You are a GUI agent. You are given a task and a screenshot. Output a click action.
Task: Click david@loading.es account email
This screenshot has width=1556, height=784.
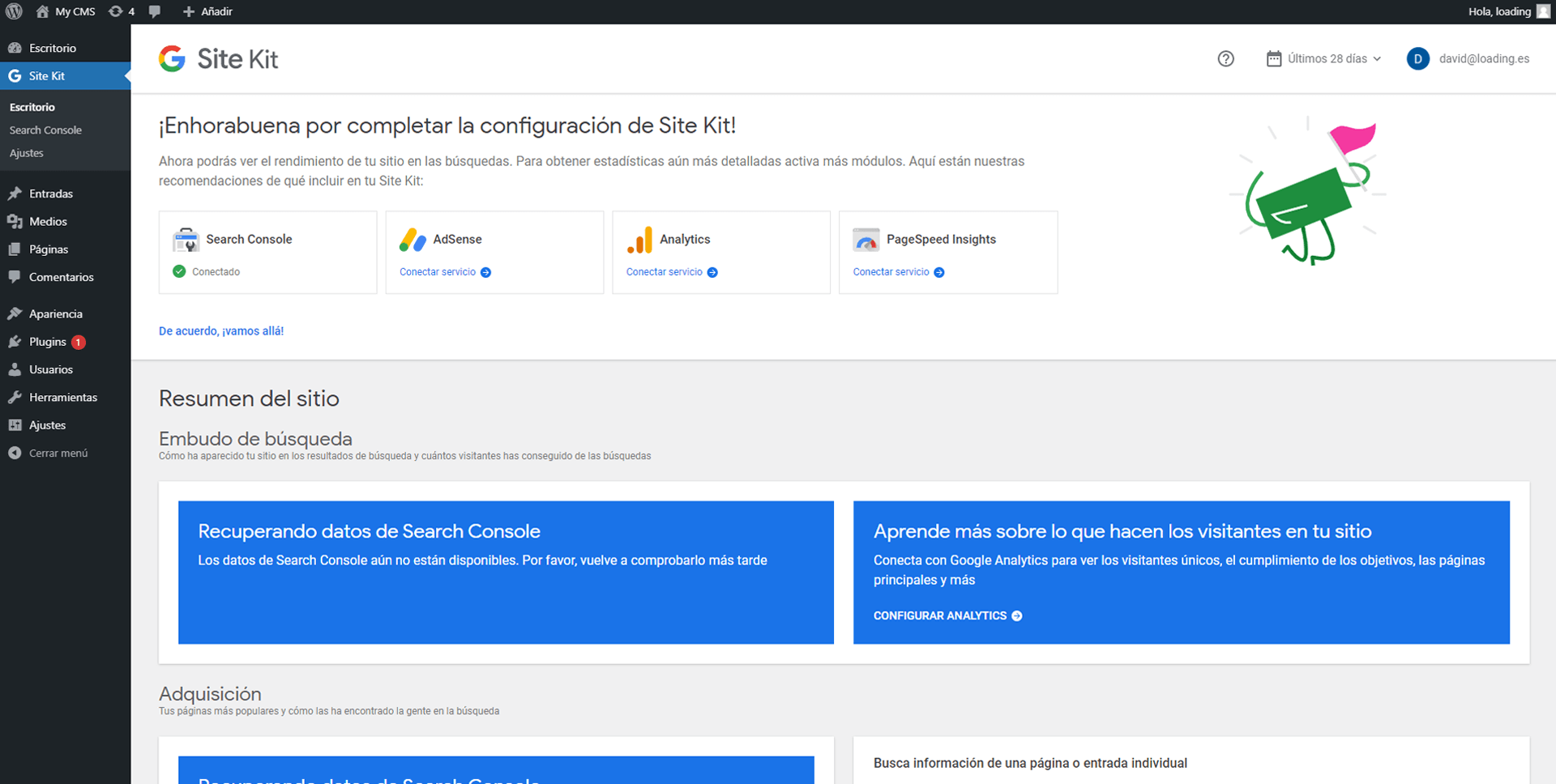tap(1484, 58)
